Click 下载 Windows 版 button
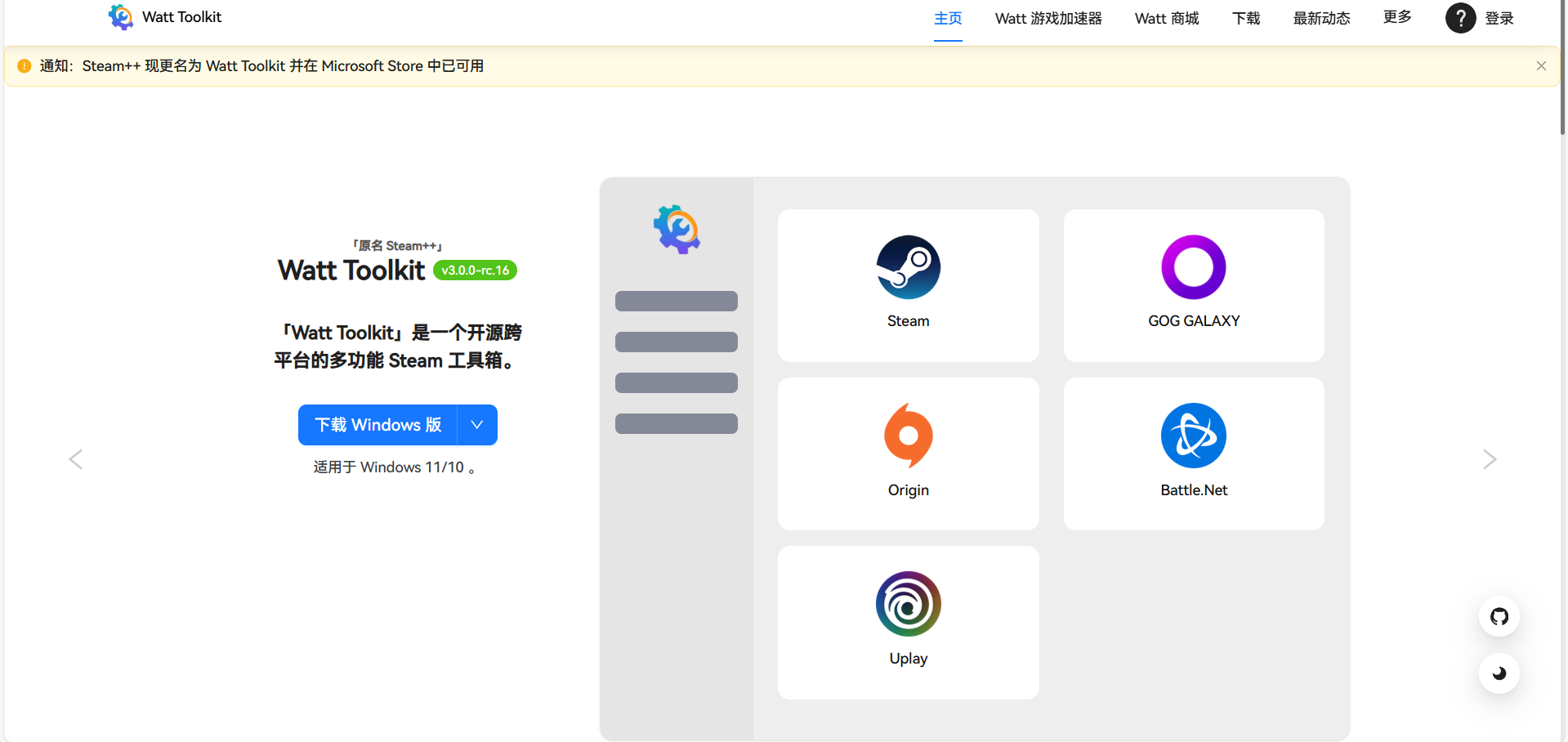This screenshot has height=742, width=1568. (x=377, y=425)
